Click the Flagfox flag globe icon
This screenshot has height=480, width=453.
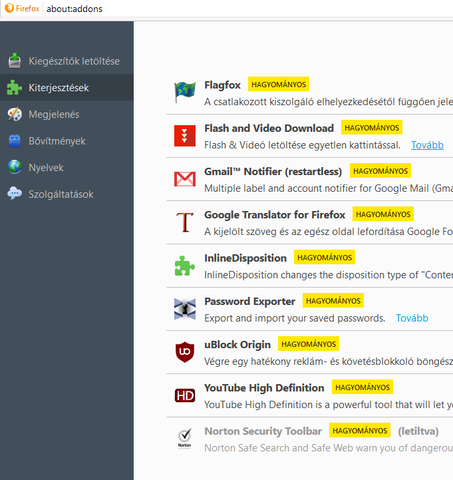click(x=185, y=92)
